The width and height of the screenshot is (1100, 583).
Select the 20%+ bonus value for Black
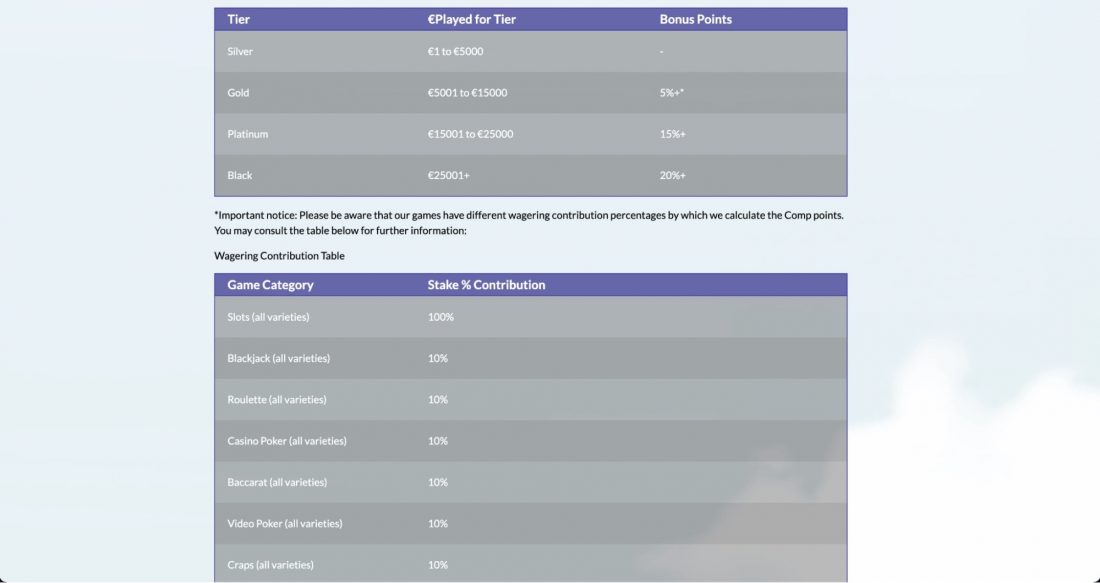click(x=672, y=175)
